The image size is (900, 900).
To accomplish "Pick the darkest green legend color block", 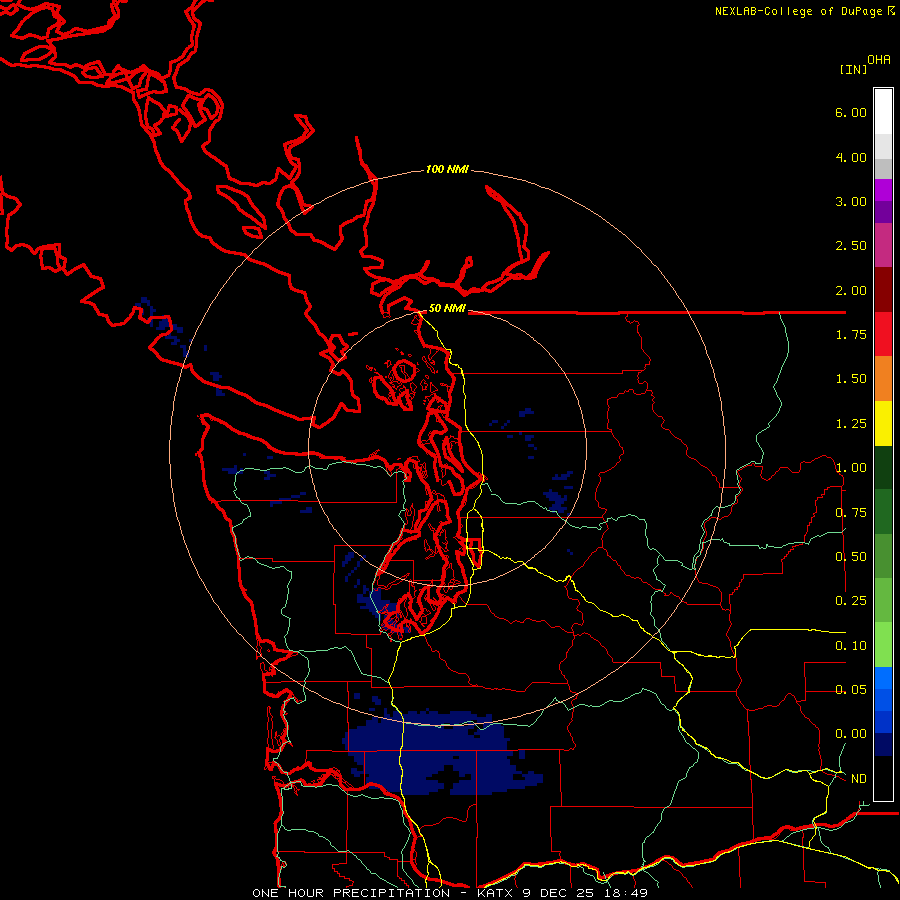I will click(883, 467).
